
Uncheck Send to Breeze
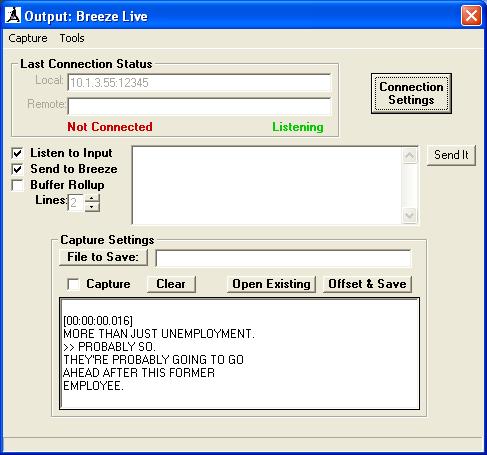[x=17, y=169]
